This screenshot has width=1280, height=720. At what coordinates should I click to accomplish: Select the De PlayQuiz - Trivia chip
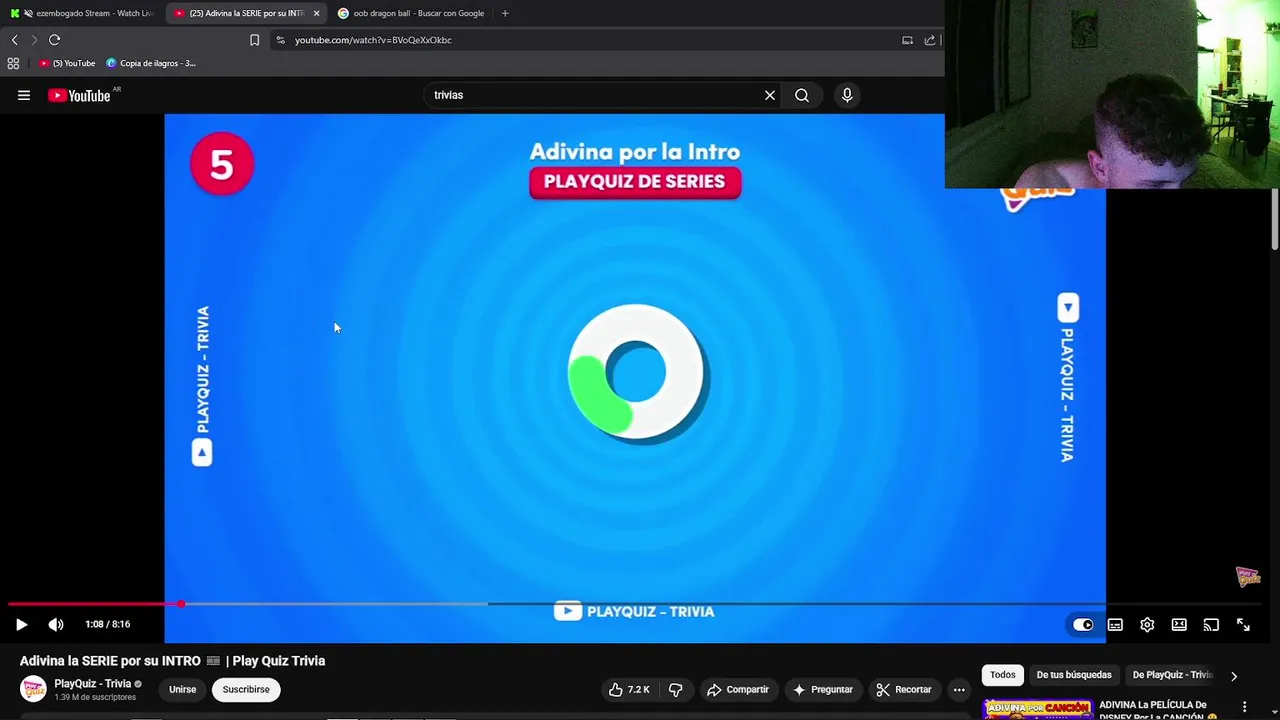pos(1171,675)
